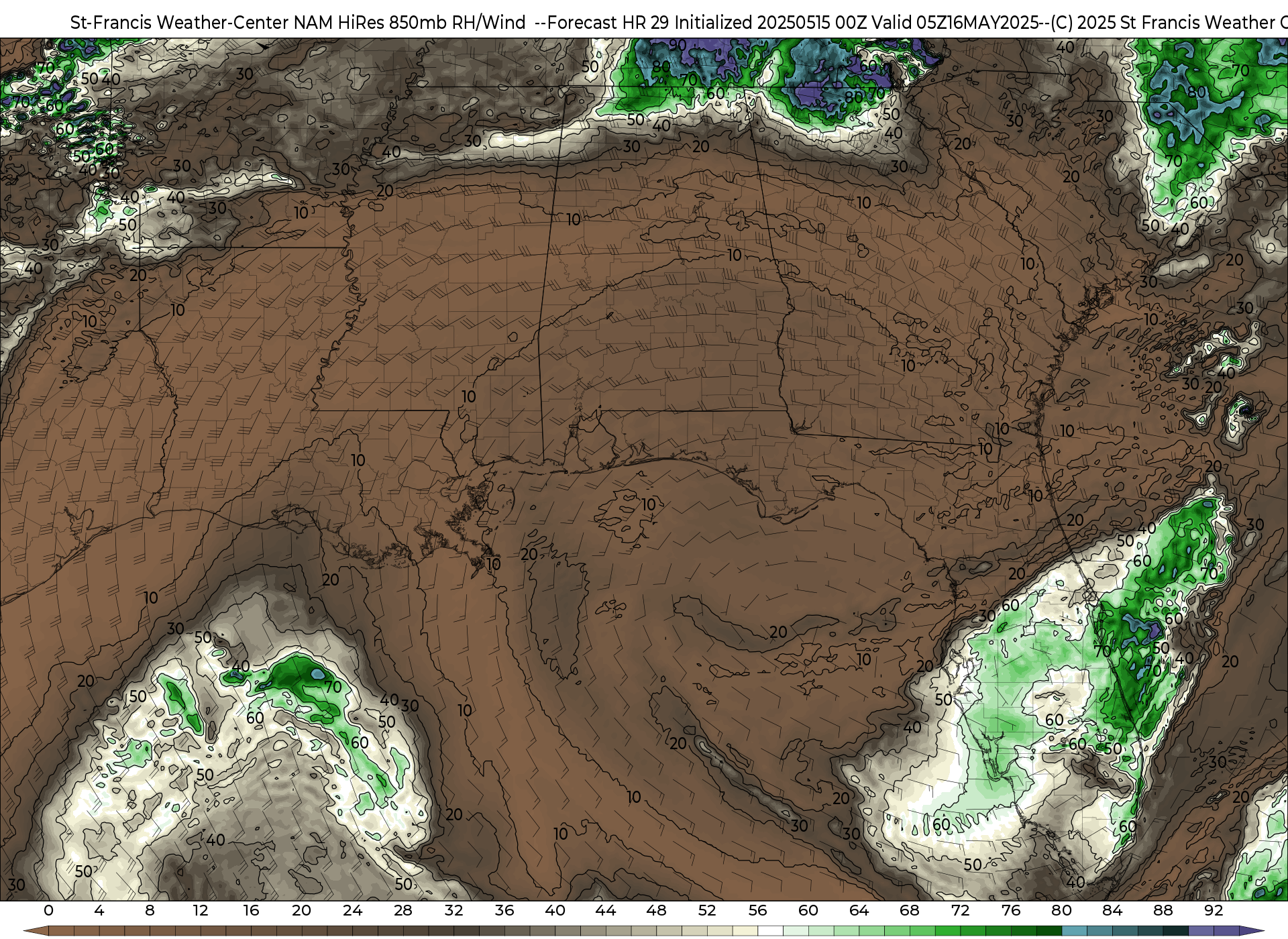Screen dimensions: 1288x939
Task: Click the '(C) 2025 St Francis Weather' copyright text
Action: (1164, 23)
